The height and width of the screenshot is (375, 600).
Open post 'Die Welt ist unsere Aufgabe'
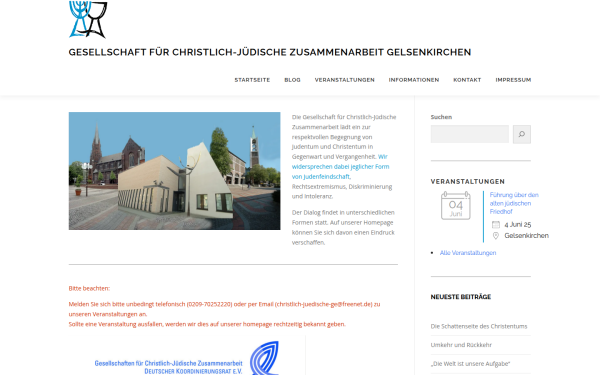tap(470, 364)
